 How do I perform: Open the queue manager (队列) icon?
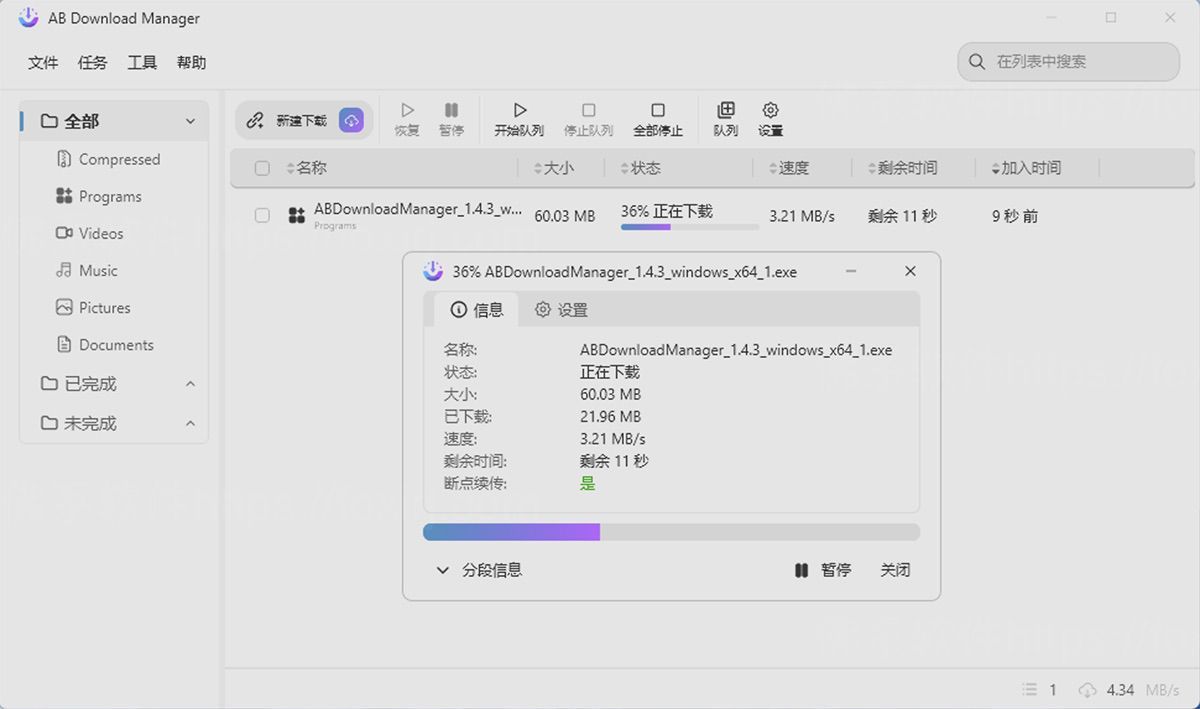tap(725, 117)
